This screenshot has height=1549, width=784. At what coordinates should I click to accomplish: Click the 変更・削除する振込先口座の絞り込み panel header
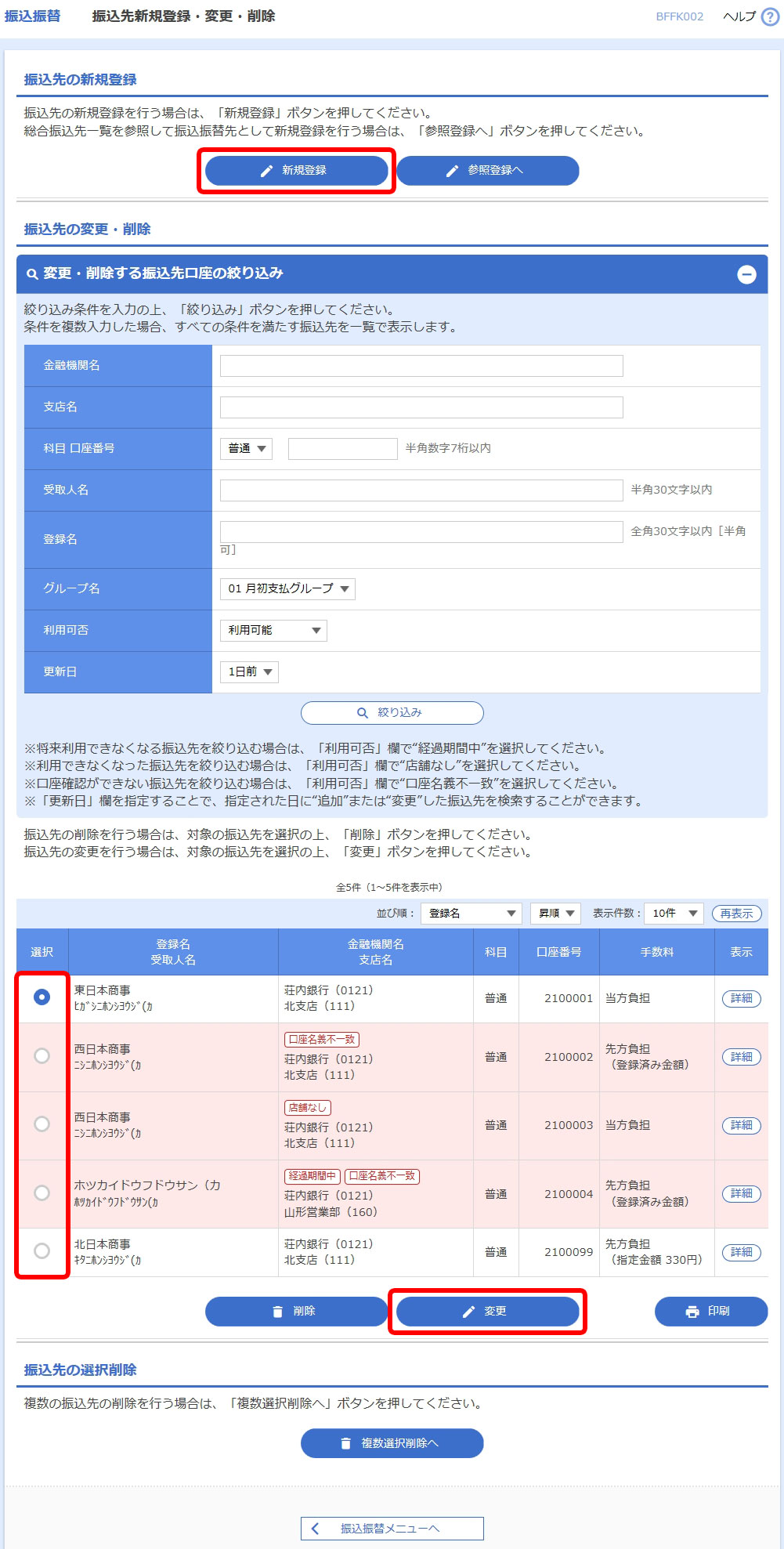(x=392, y=274)
